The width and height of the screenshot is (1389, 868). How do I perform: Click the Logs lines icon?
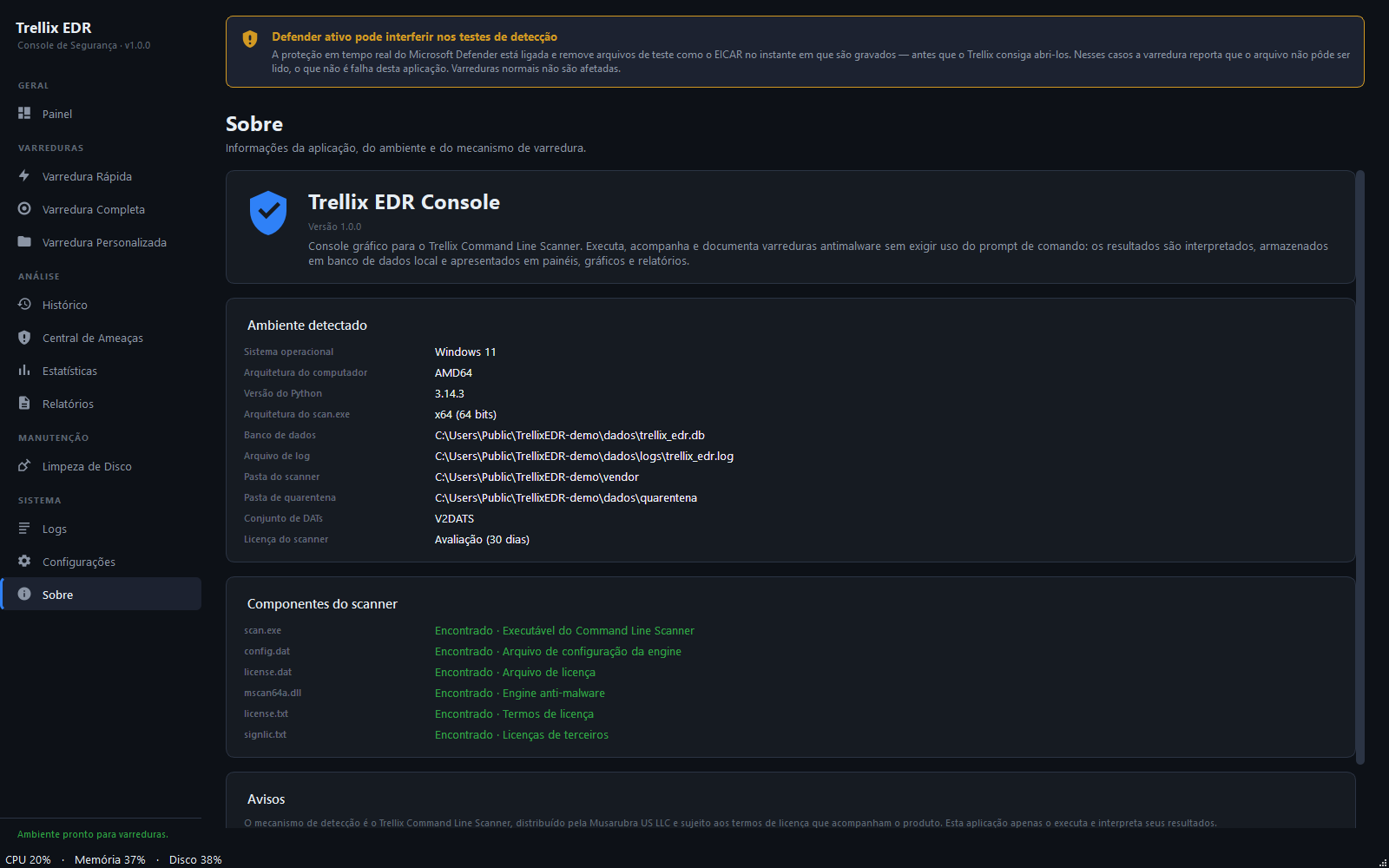(24, 528)
